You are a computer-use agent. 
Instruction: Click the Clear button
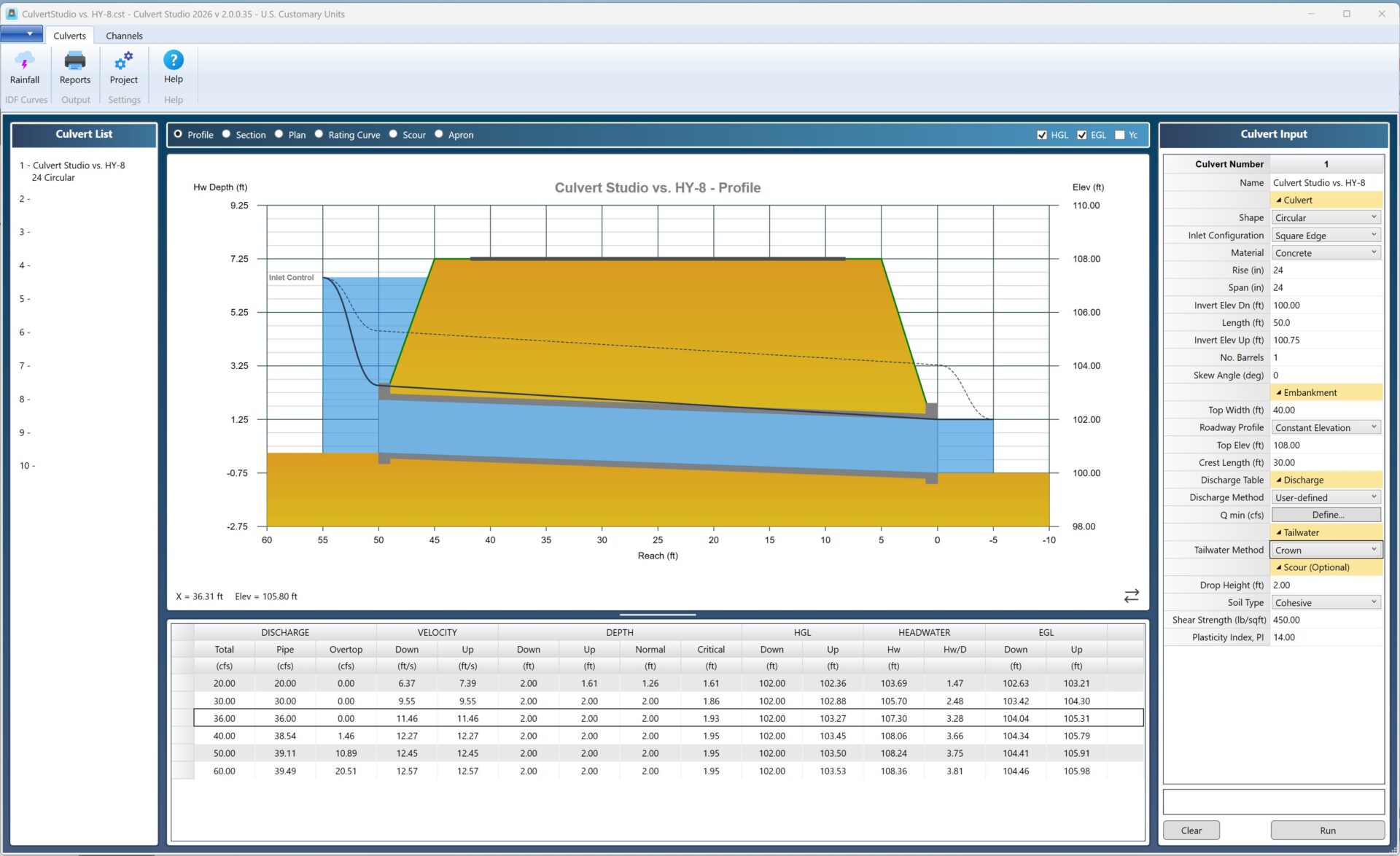point(1191,830)
